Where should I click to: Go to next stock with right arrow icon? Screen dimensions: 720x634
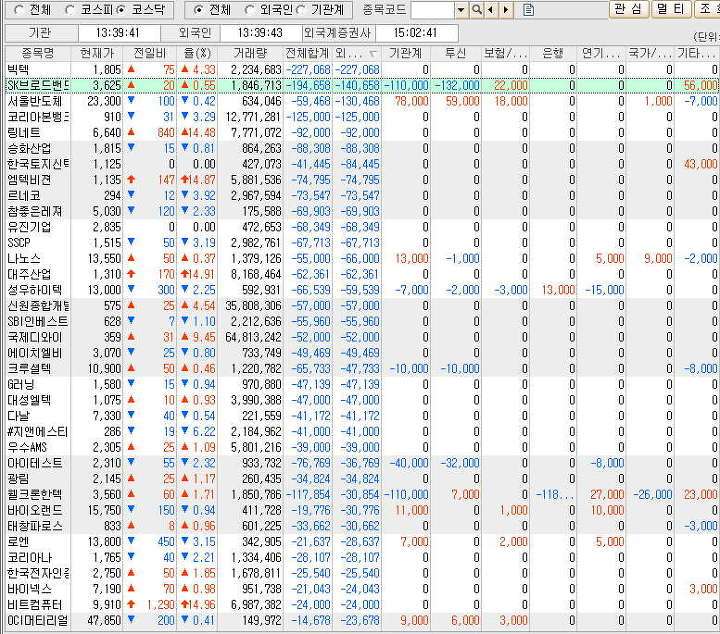coord(506,9)
